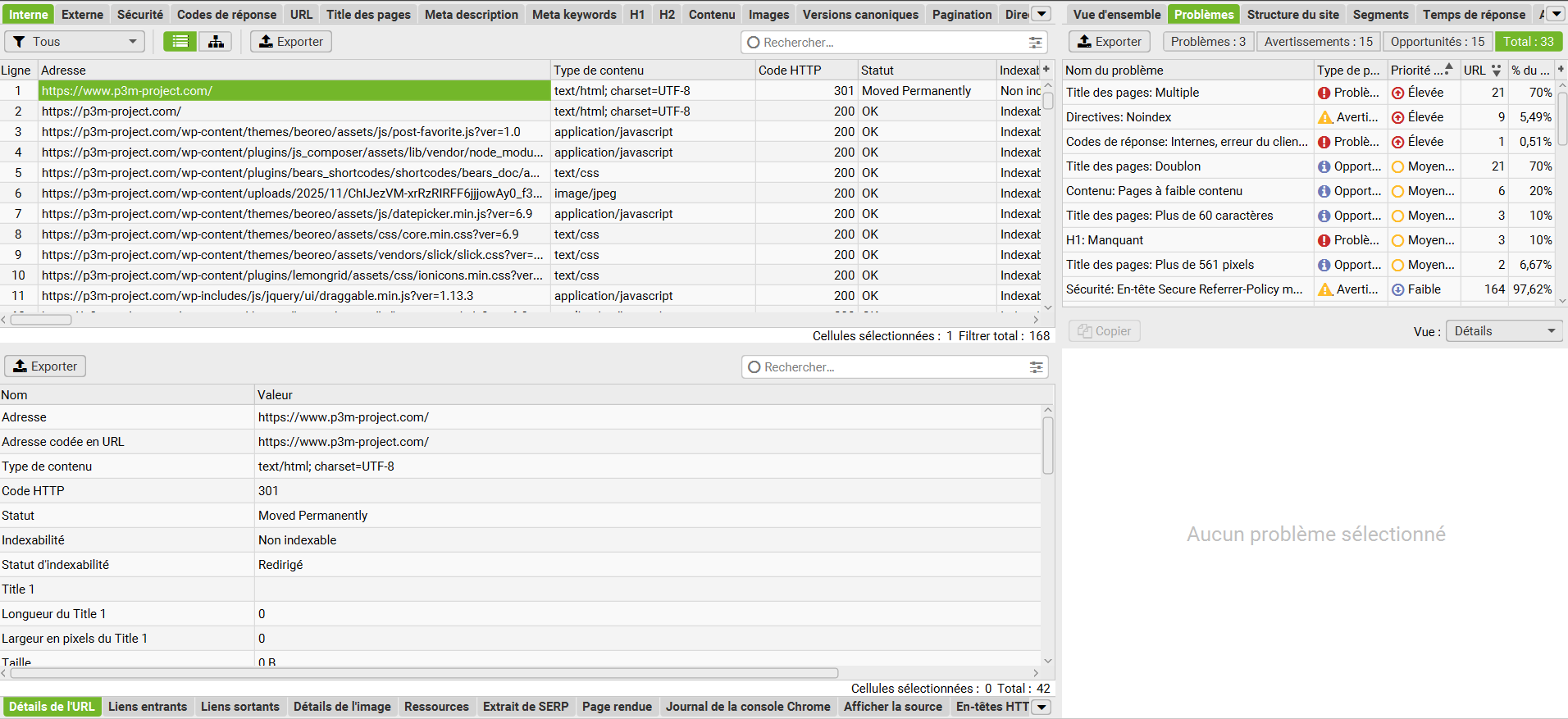Click details panel vertical scrollbar
This screenshot has height=719, width=1568.
(x=1048, y=445)
